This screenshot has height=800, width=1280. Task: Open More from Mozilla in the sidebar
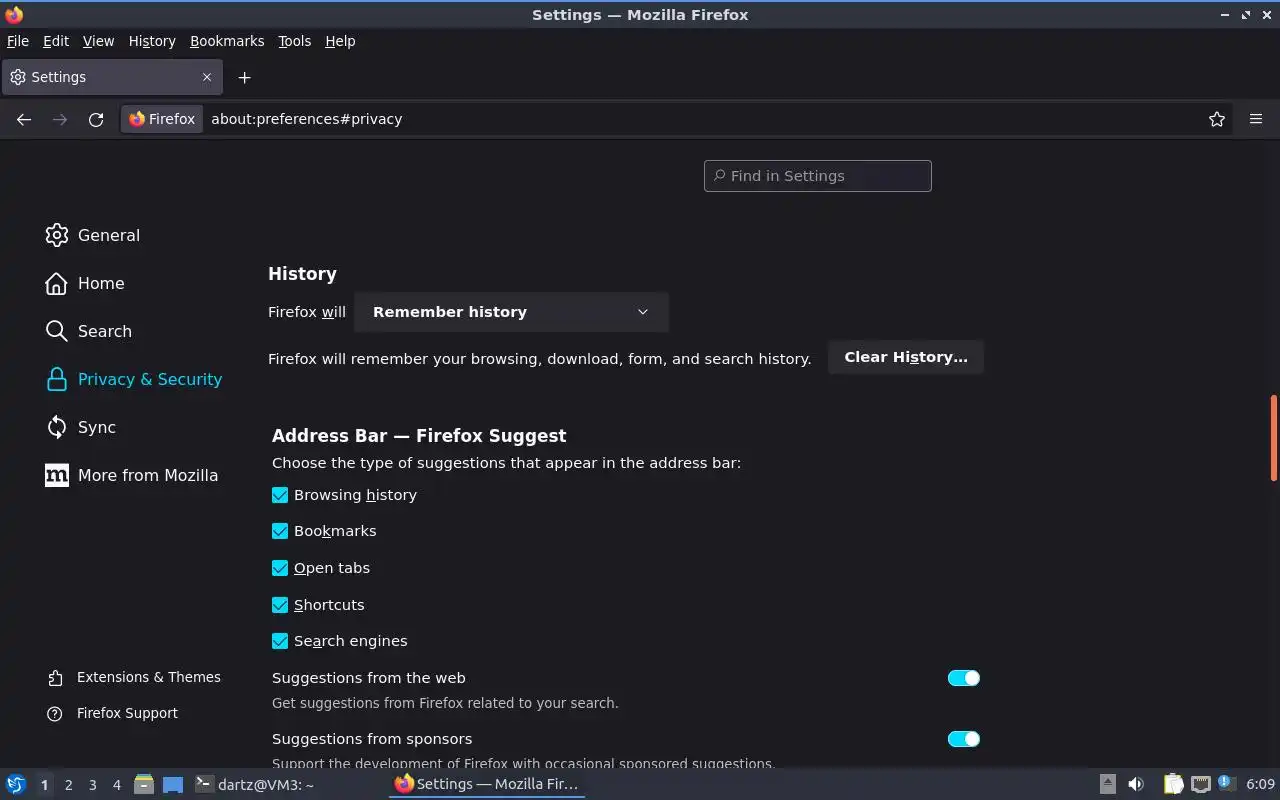(131, 475)
